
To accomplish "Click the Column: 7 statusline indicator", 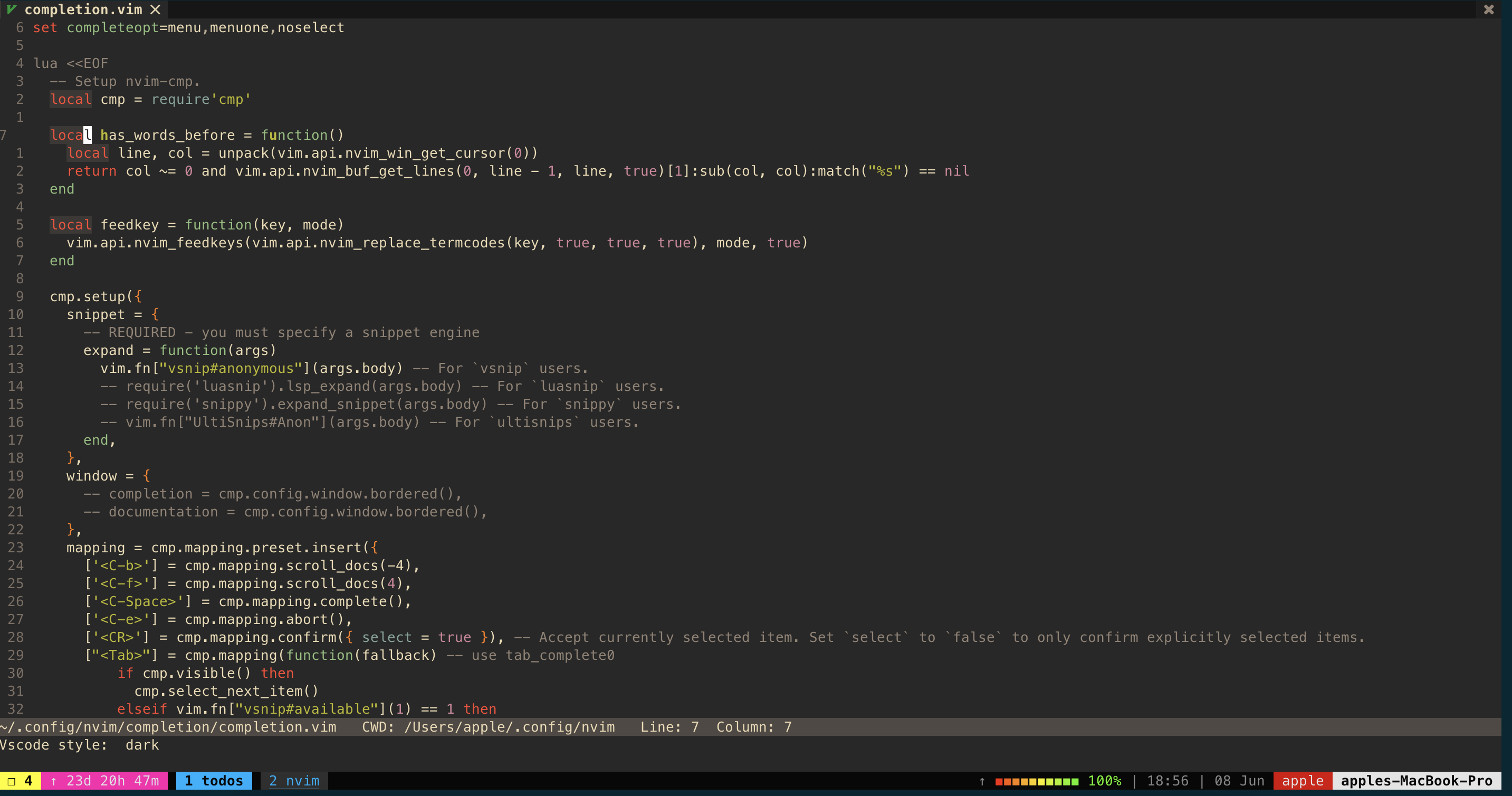I will coord(754,727).
